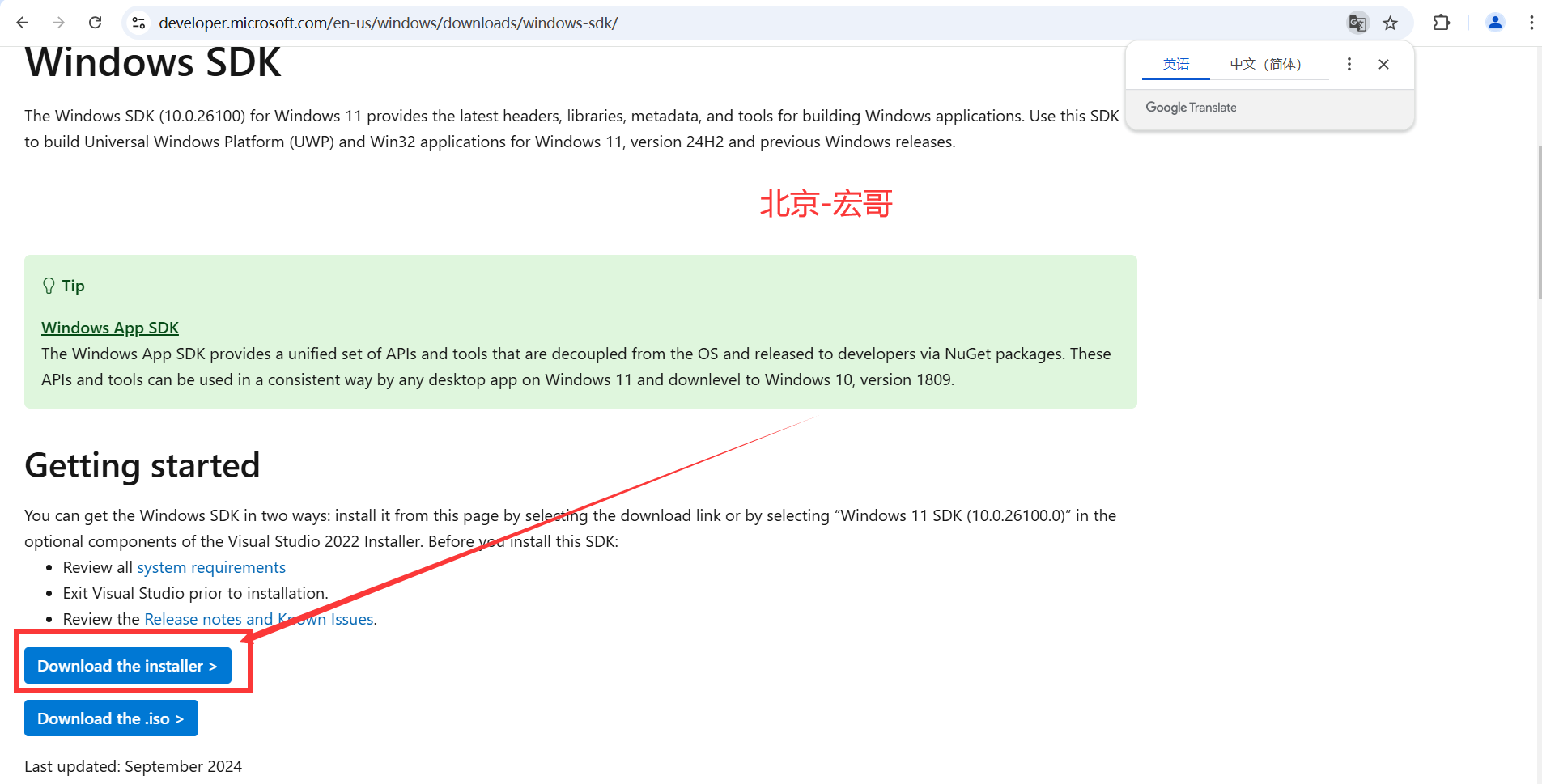Open the Extensions puzzle icon
This screenshot has width=1542, height=784.
[x=1442, y=23]
